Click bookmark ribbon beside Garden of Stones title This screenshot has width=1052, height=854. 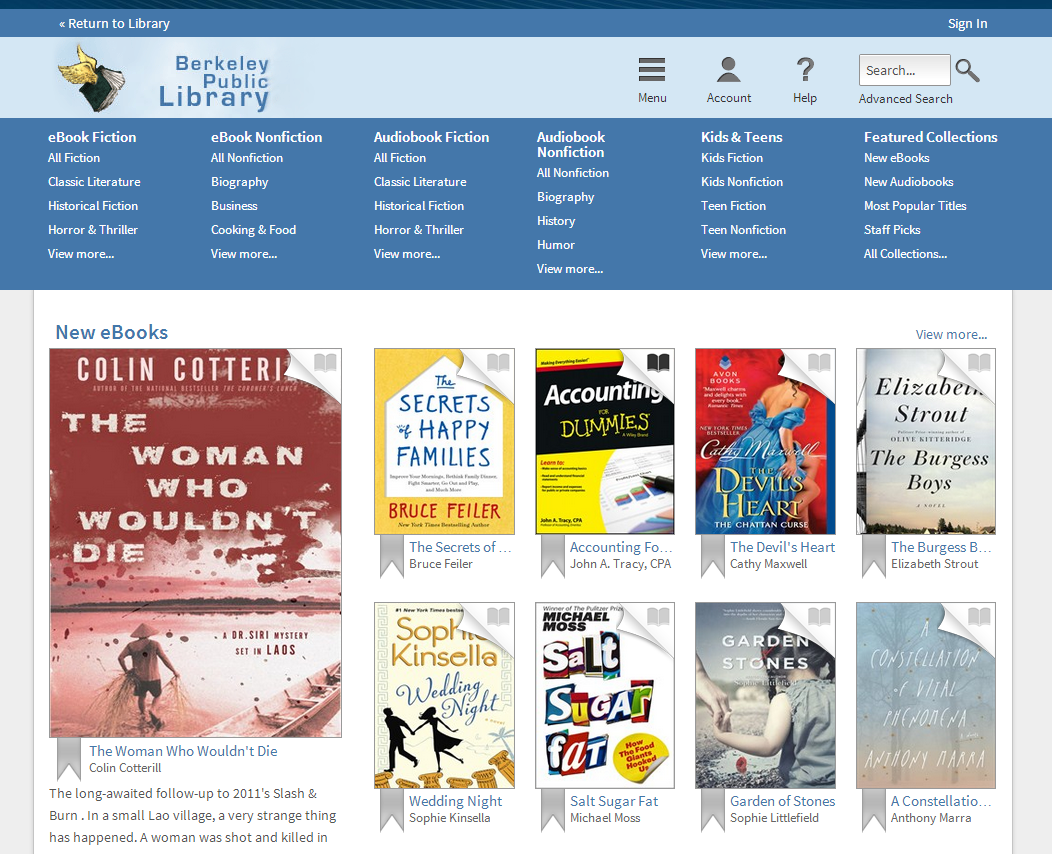click(713, 810)
